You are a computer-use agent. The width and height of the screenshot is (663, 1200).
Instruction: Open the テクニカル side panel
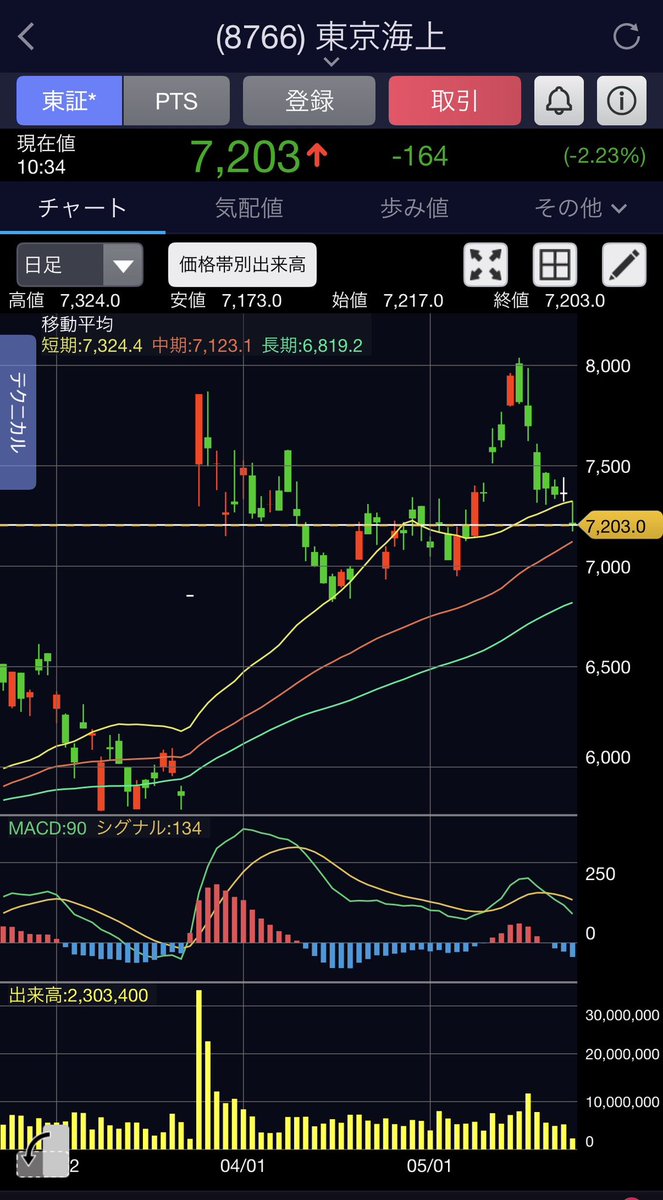[x=18, y=412]
